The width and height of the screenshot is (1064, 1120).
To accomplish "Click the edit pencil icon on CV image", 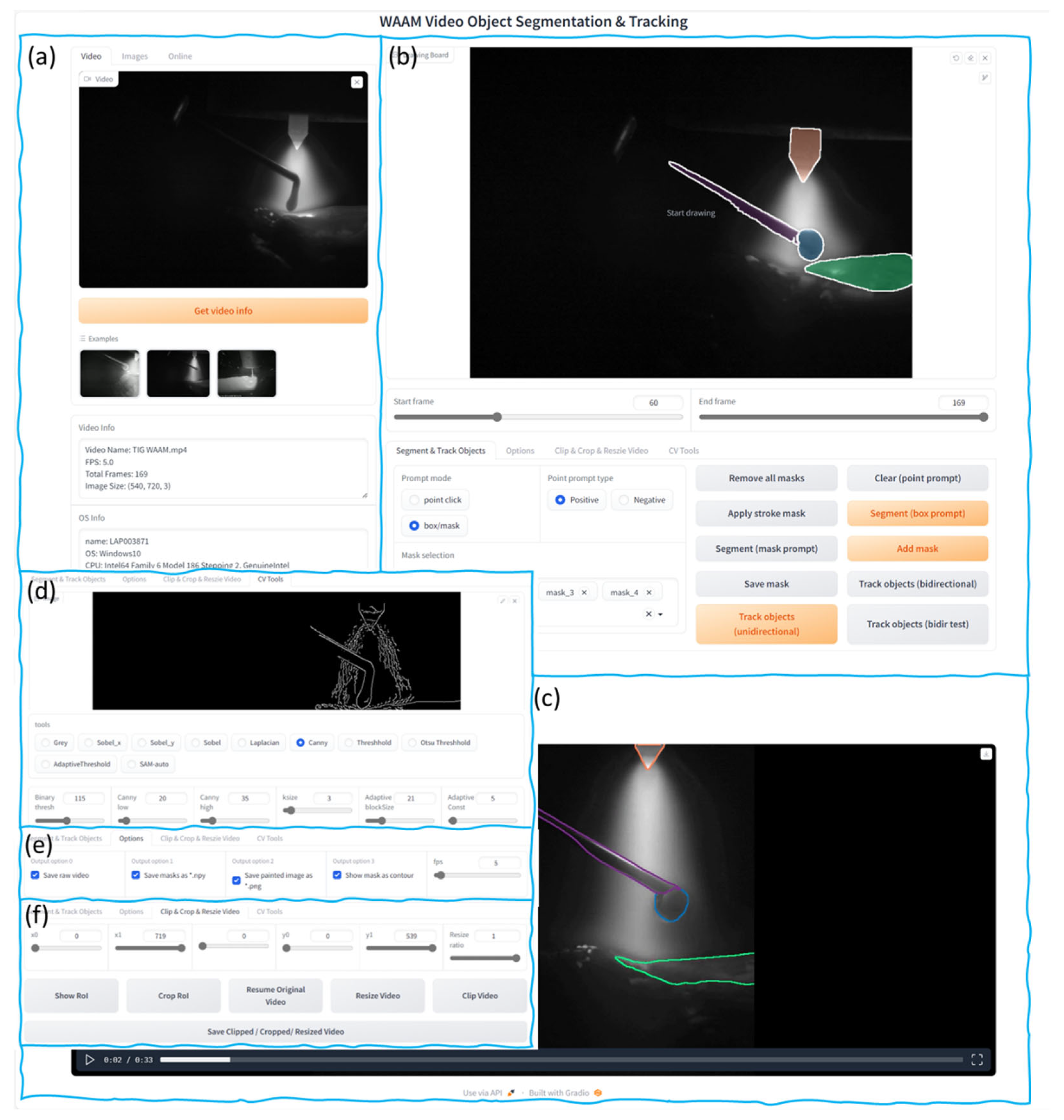I will coord(502,601).
